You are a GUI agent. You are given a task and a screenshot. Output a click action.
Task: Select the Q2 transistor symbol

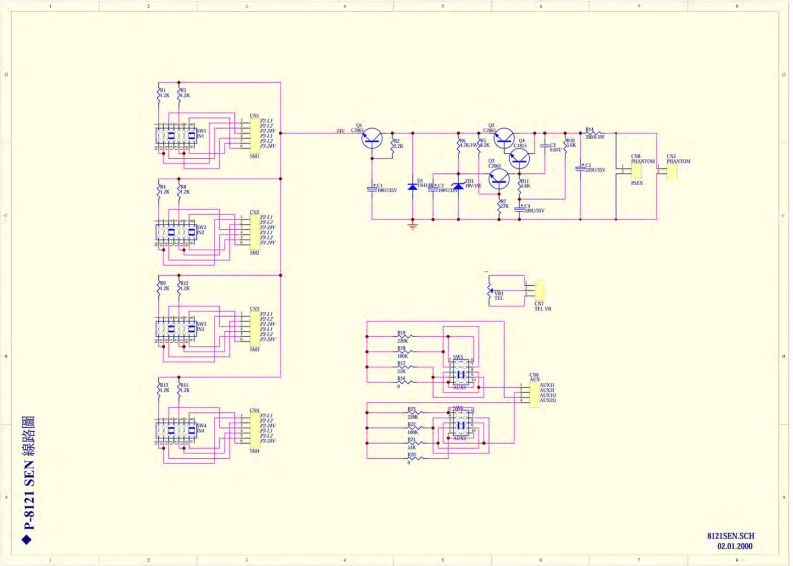[x=505, y=138]
